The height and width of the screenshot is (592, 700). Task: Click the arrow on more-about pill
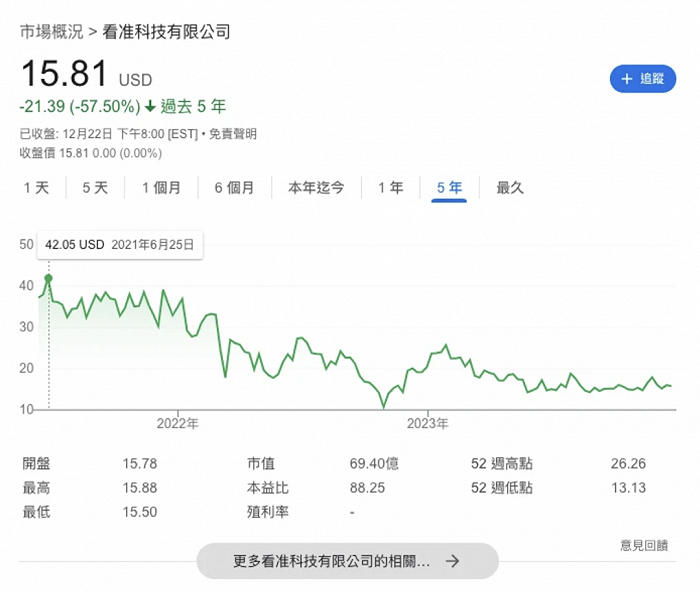(452, 561)
